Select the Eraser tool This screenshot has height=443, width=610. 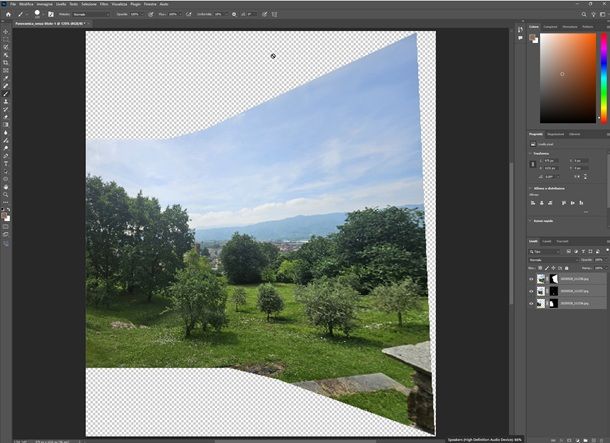[x=5, y=117]
